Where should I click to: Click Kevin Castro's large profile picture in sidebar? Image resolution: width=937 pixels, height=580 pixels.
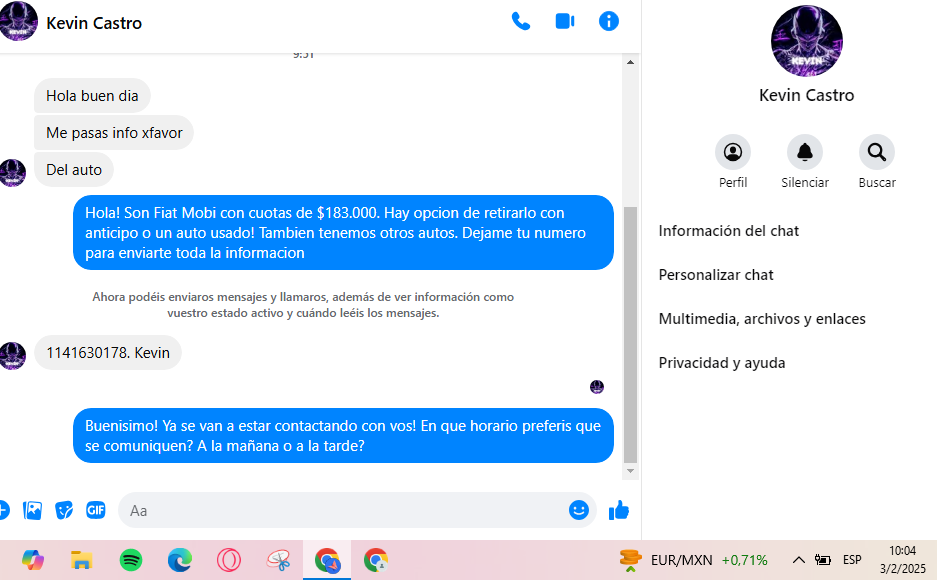pyautogui.click(x=807, y=41)
